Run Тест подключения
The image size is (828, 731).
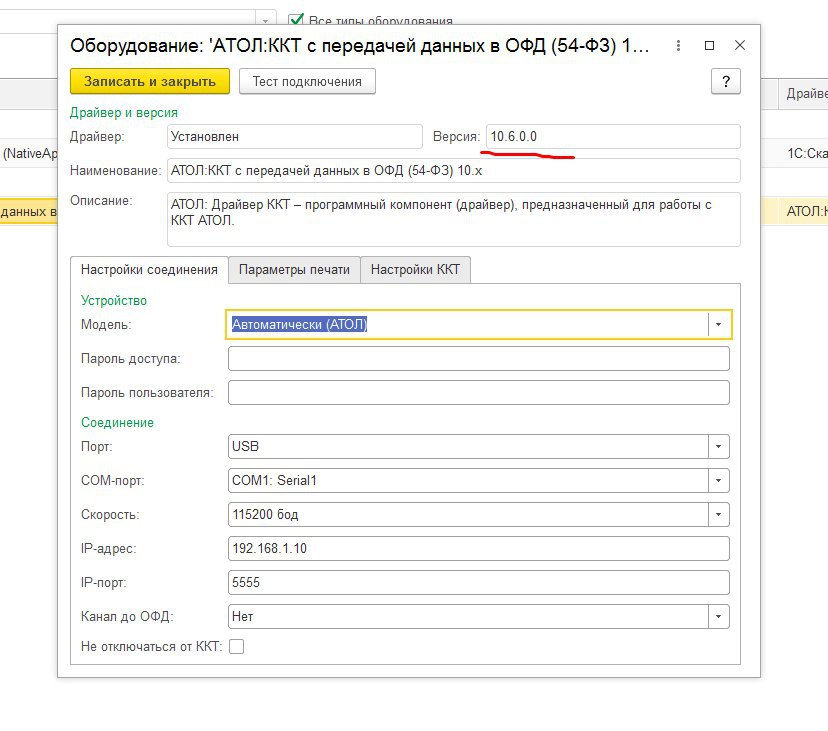point(307,81)
